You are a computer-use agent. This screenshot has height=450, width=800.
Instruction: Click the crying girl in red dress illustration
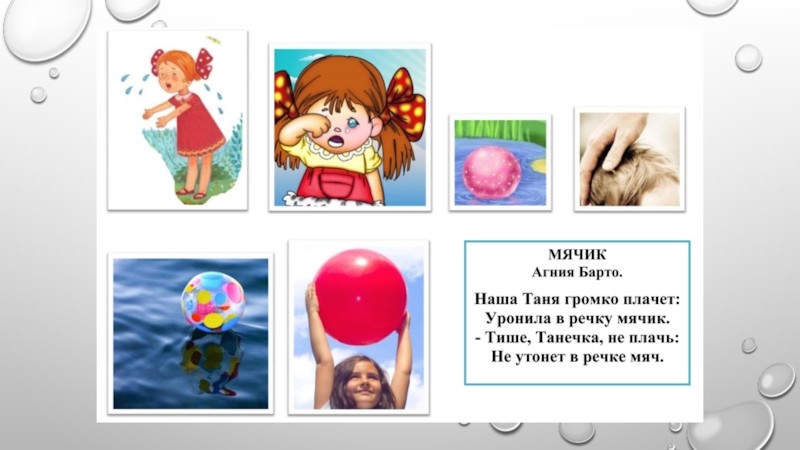[x=178, y=120]
